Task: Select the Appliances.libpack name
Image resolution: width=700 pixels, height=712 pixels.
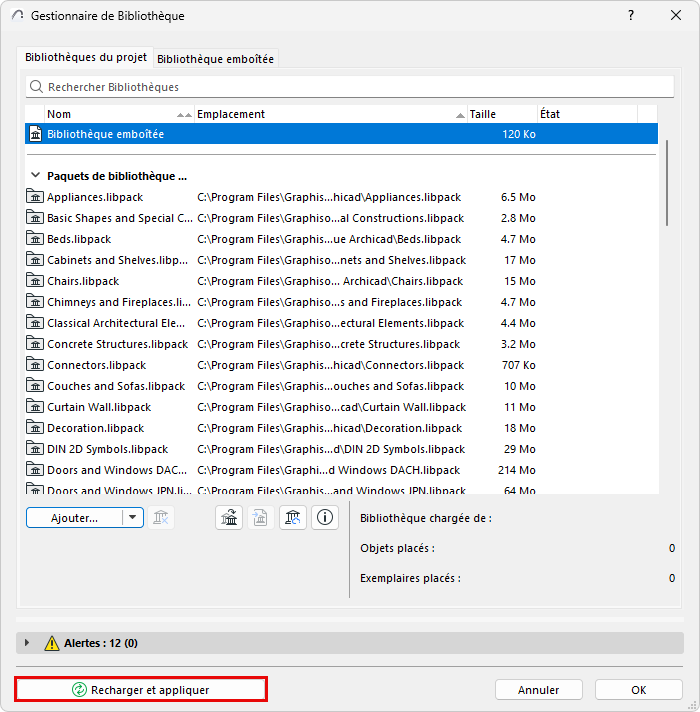Action: point(95,197)
